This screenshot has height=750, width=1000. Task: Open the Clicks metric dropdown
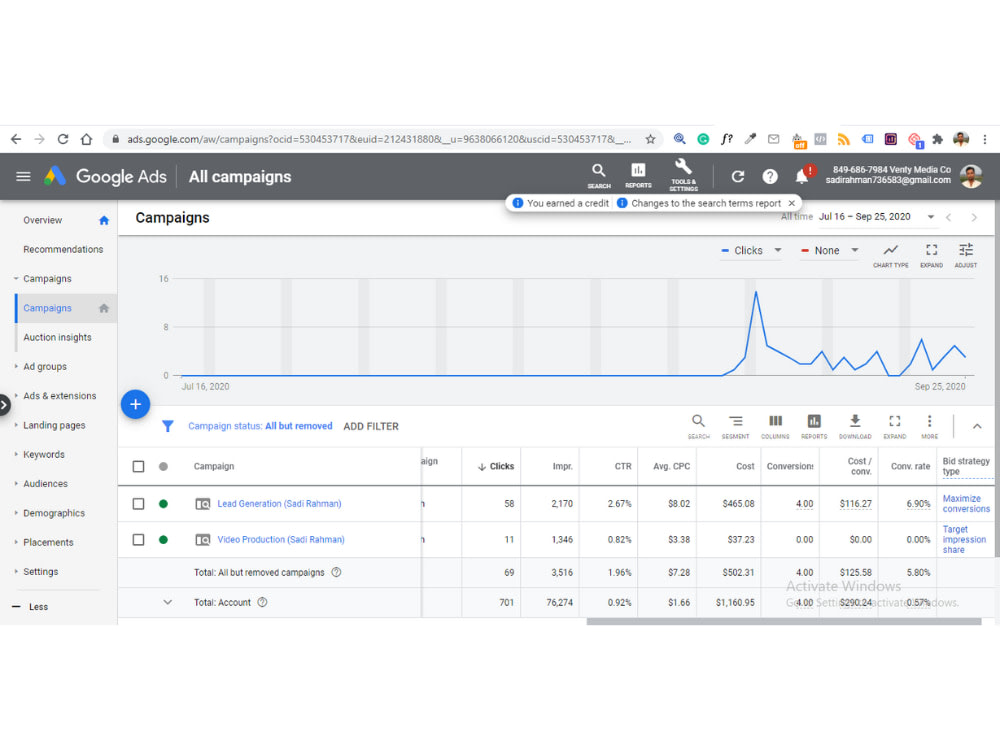click(751, 251)
